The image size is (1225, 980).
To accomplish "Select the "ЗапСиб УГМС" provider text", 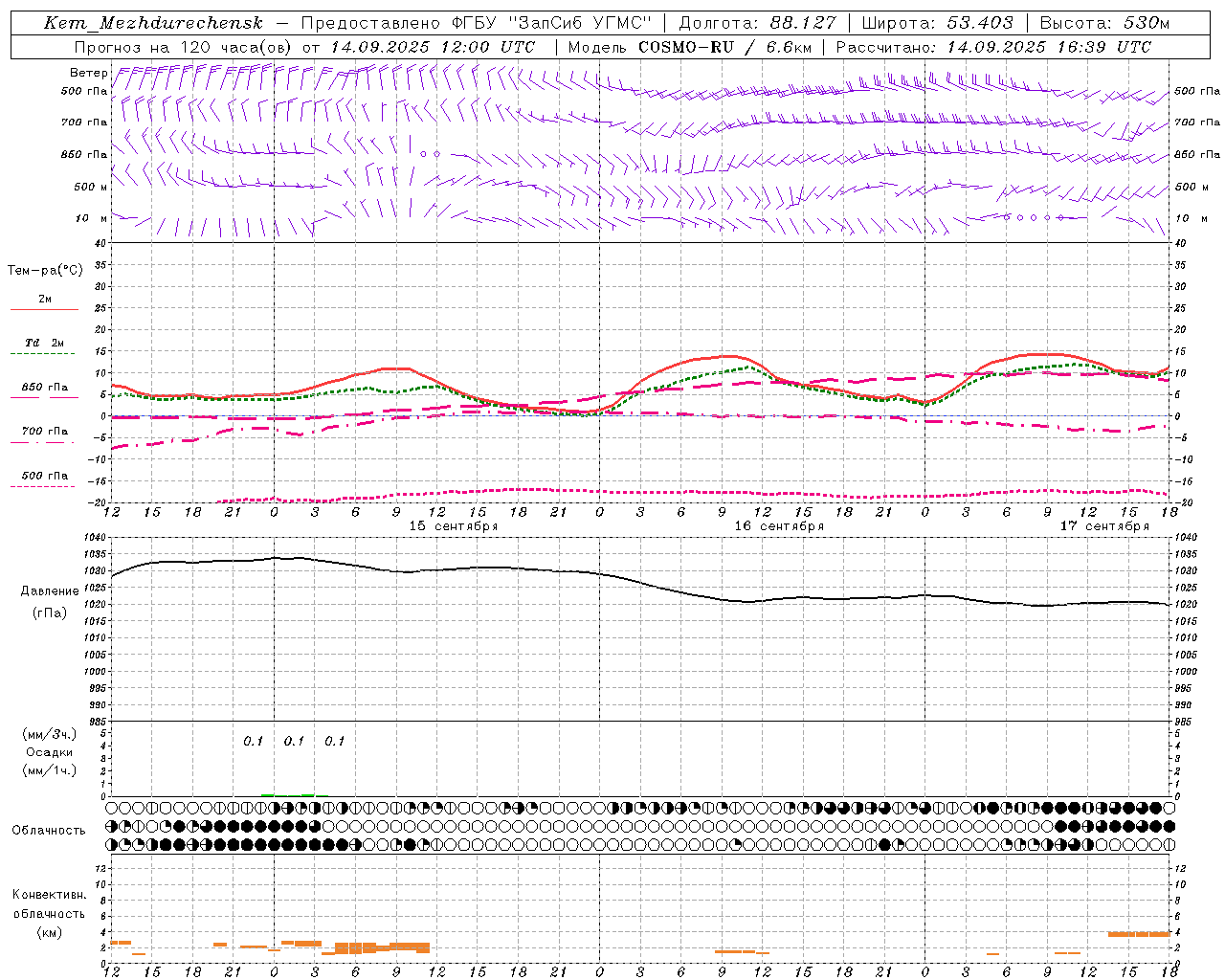I will 580,23.
